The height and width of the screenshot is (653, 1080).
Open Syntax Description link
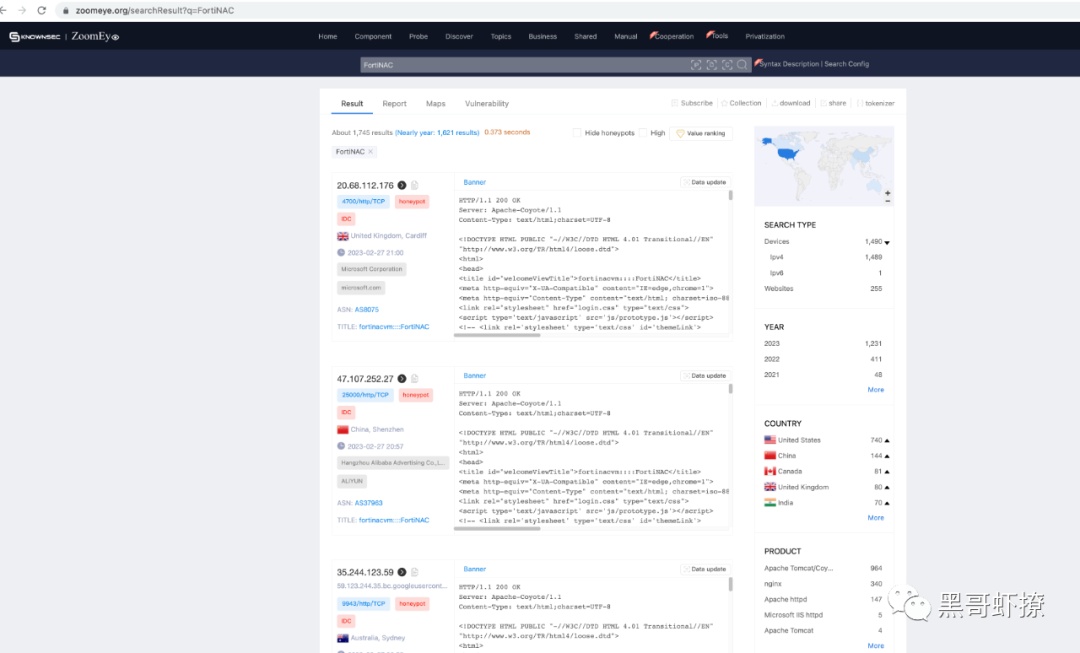coord(789,64)
